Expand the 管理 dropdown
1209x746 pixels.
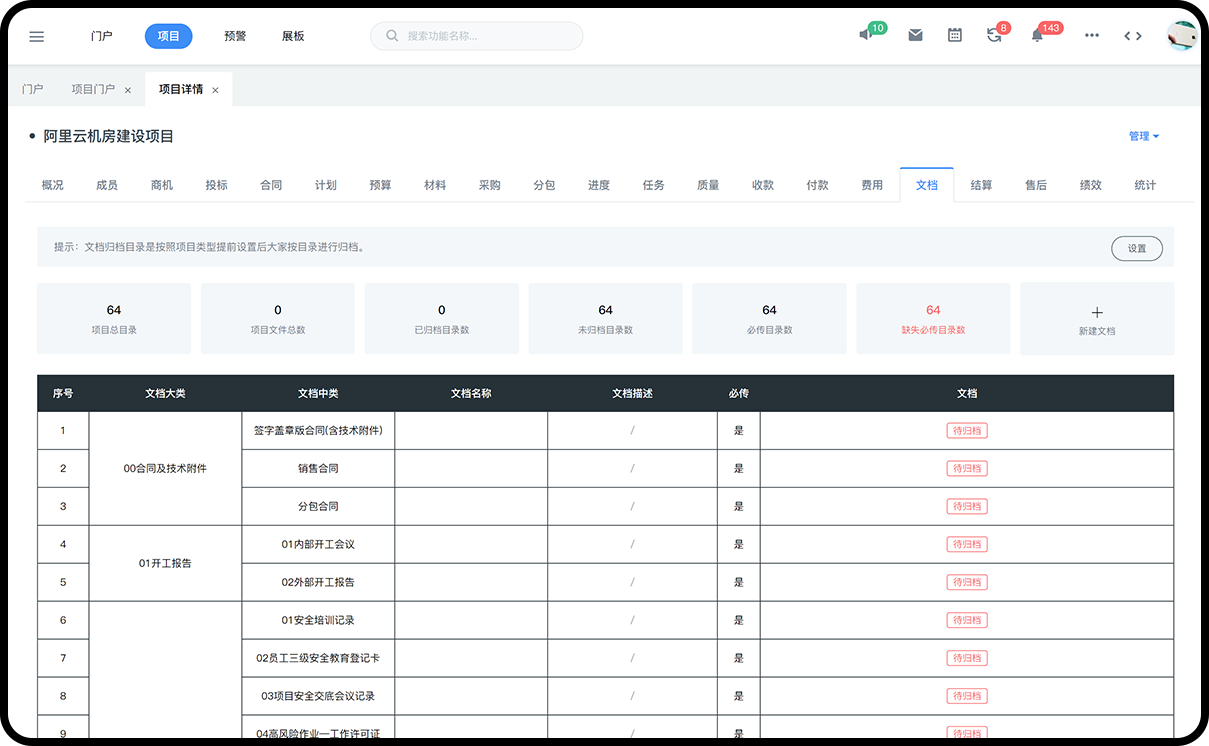pos(1144,136)
